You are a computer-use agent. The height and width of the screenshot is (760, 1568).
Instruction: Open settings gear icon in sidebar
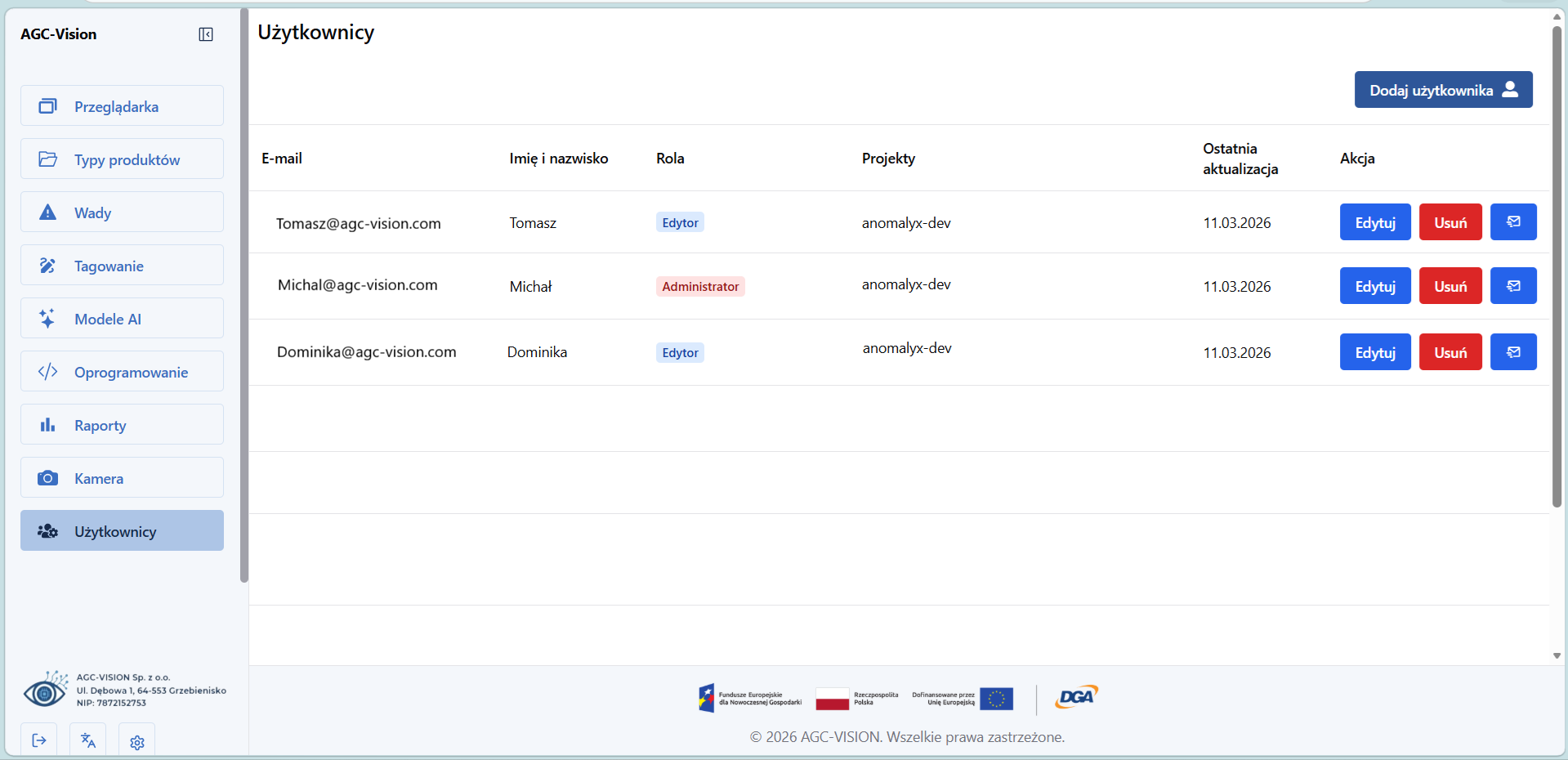pyautogui.click(x=136, y=741)
